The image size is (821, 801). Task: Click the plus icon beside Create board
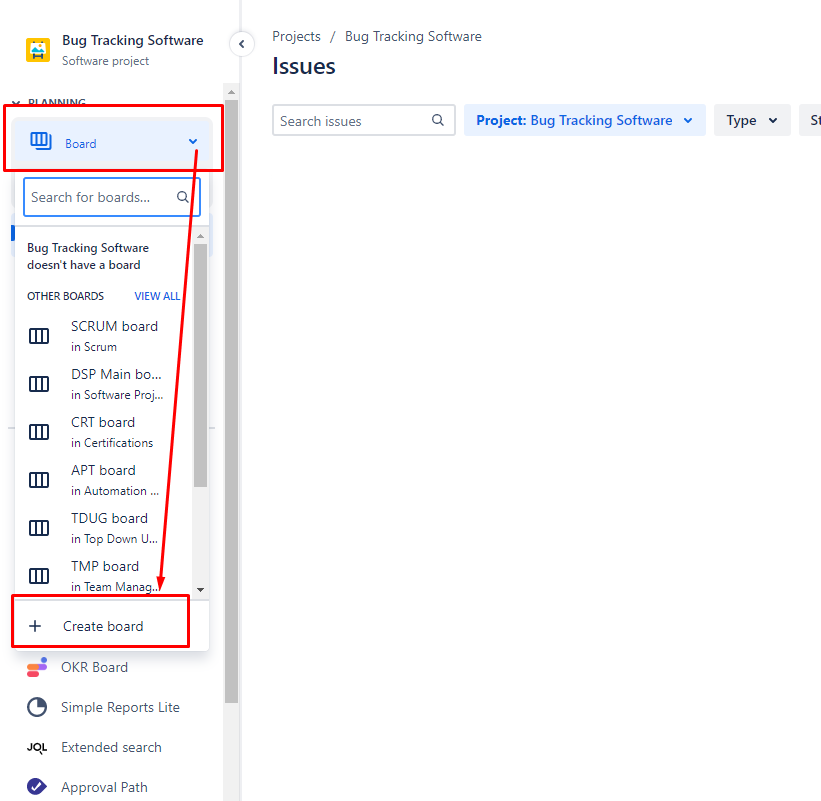point(35,626)
